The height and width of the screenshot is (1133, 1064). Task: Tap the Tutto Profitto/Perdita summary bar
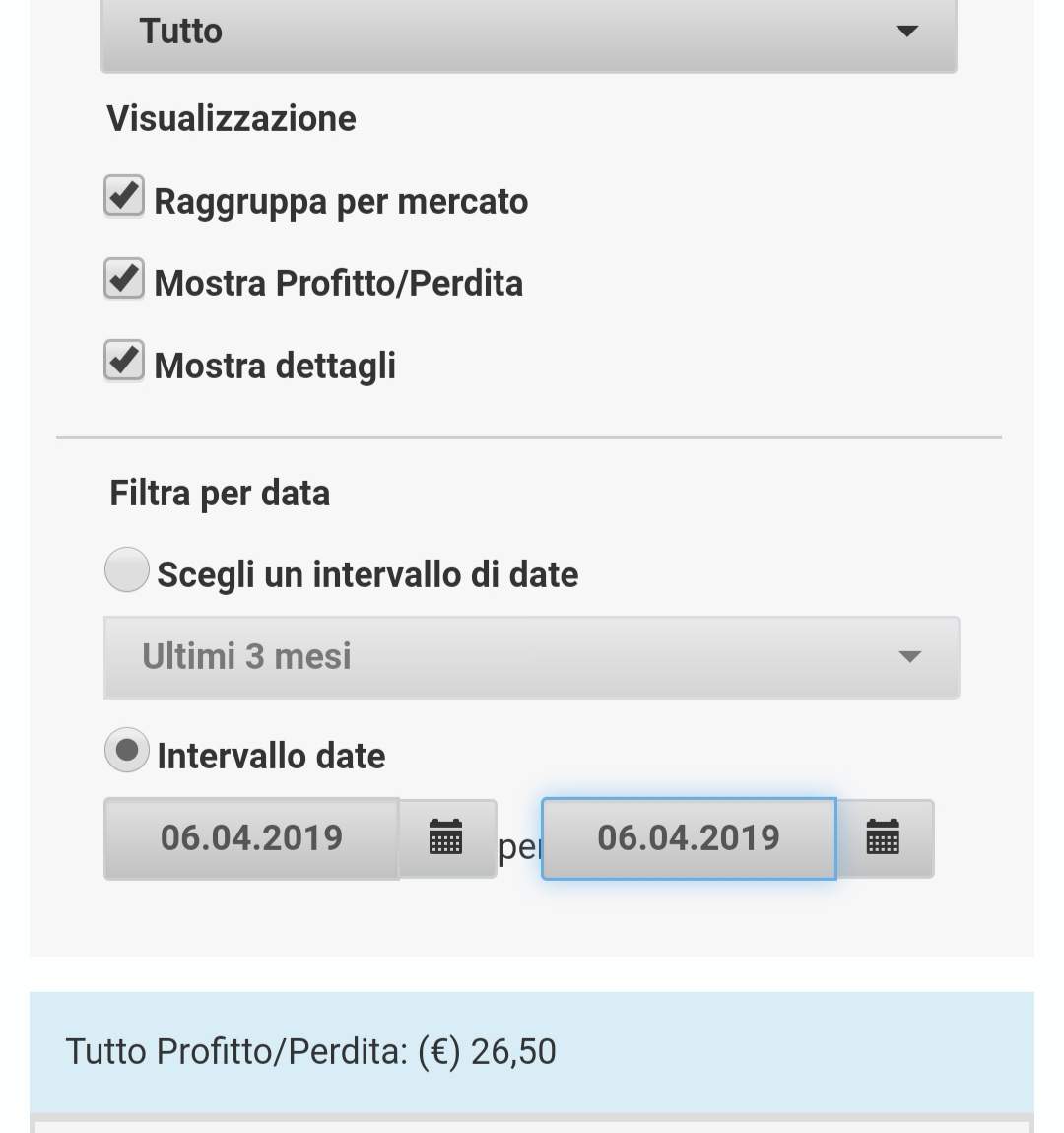point(531,1051)
